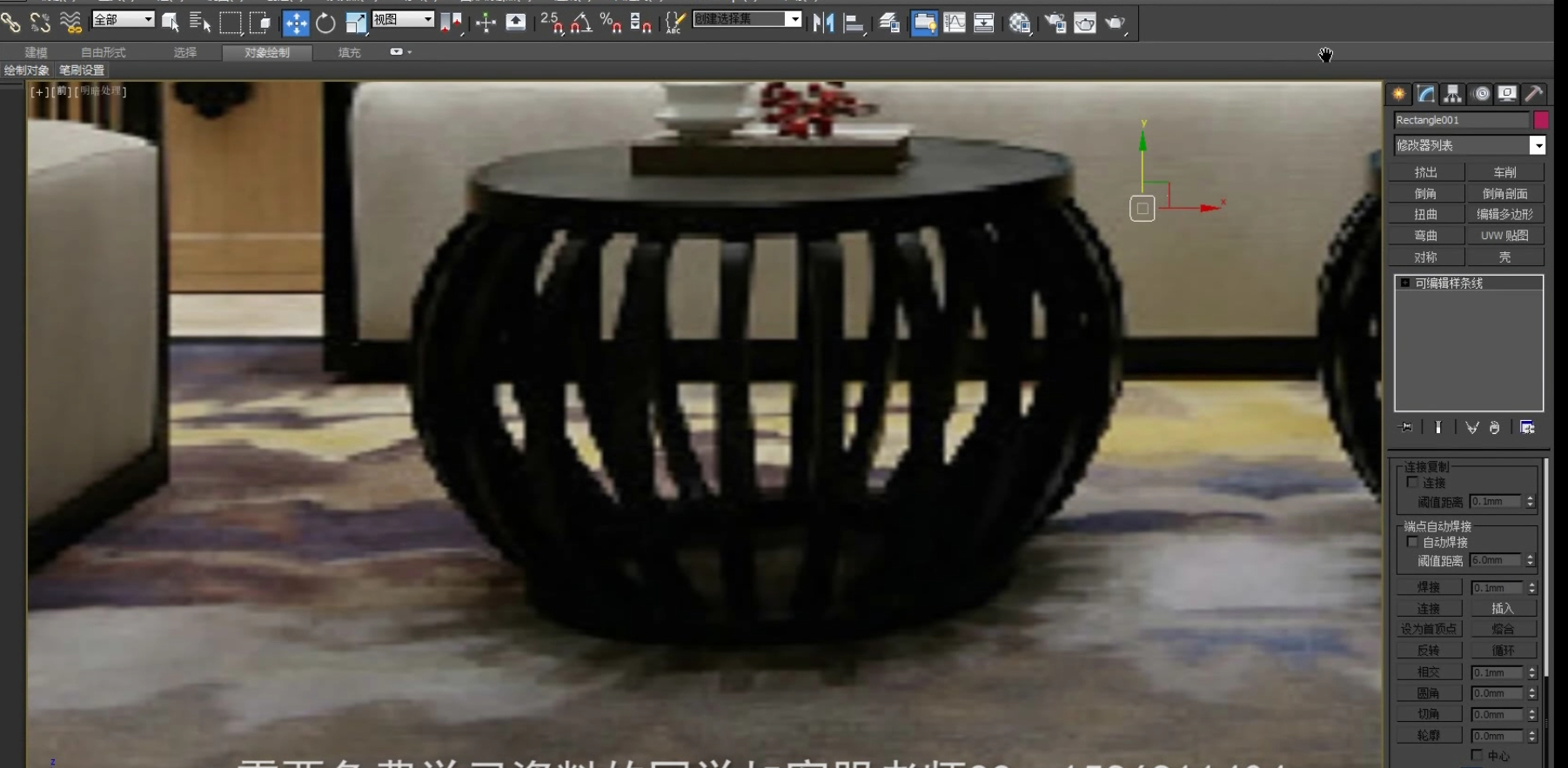Open the 绘制对象 ribbon panel
This screenshot has width=1568, height=768.
26,70
